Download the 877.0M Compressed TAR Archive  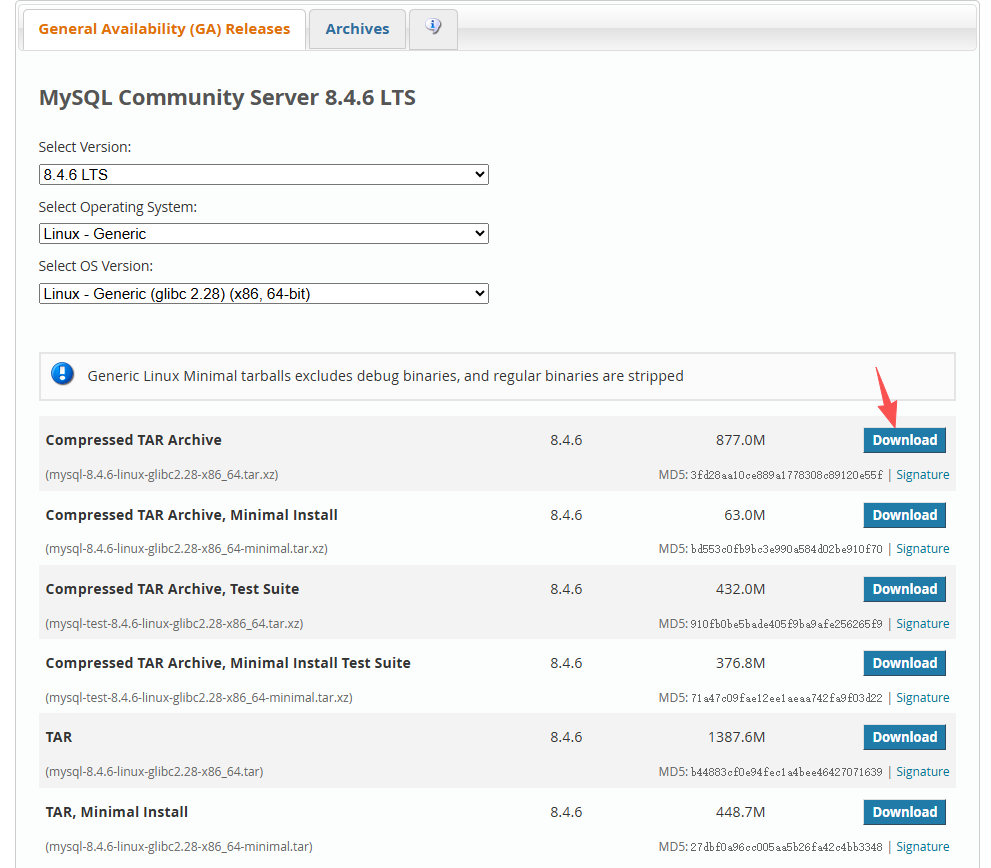[x=904, y=440]
